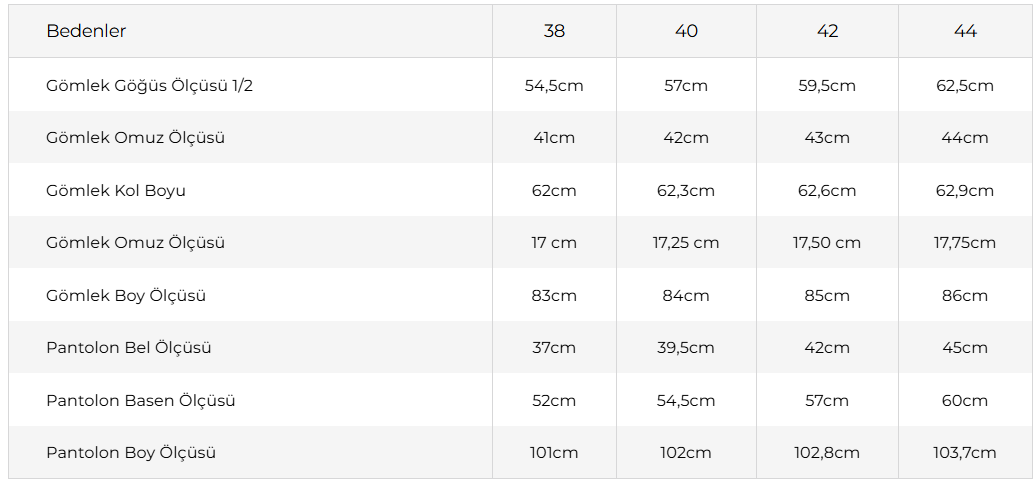Viewport: 1035px width, 479px height.
Task: Select the Pantolon Bel Ölçüsü row label
Action: pyautogui.click(x=129, y=348)
